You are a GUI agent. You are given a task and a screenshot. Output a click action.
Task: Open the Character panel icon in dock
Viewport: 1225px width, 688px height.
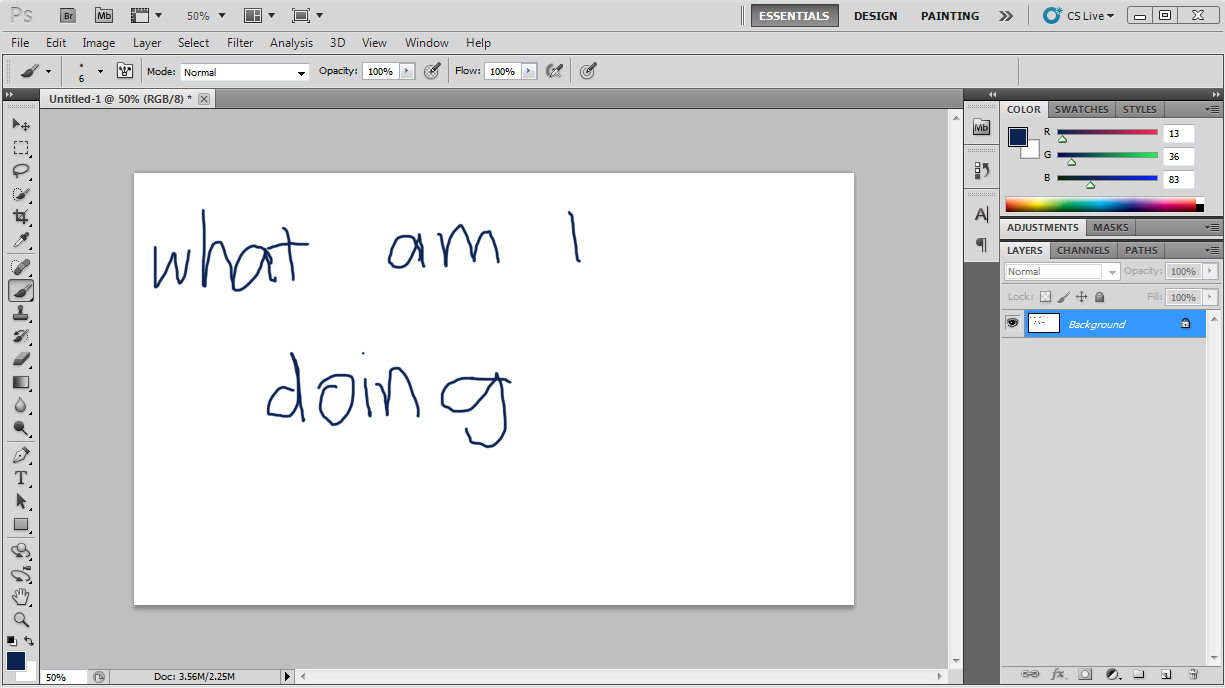coord(981,214)
